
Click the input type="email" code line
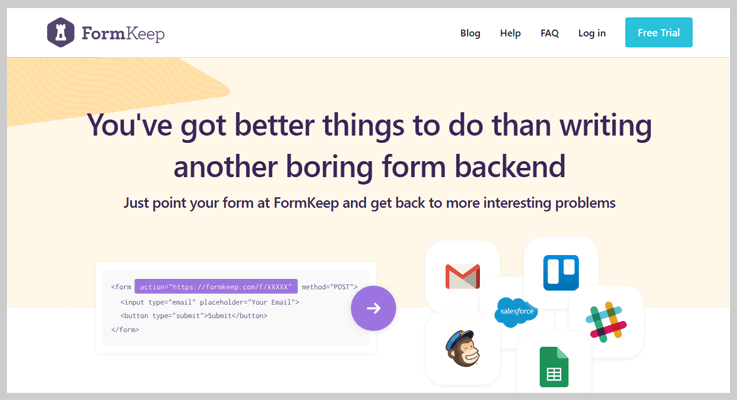point(210,302)
